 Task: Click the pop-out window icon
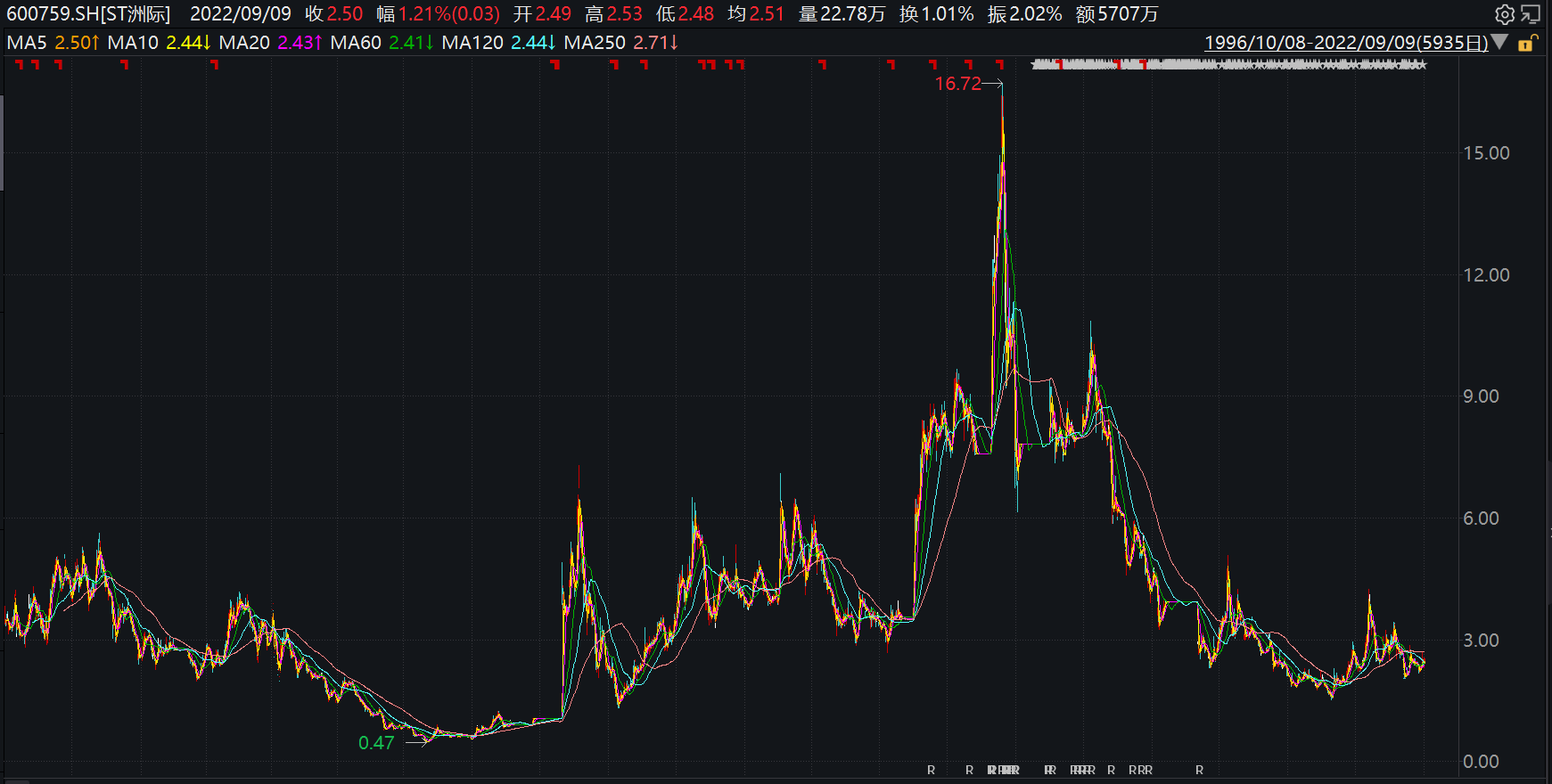(1530, 14)
